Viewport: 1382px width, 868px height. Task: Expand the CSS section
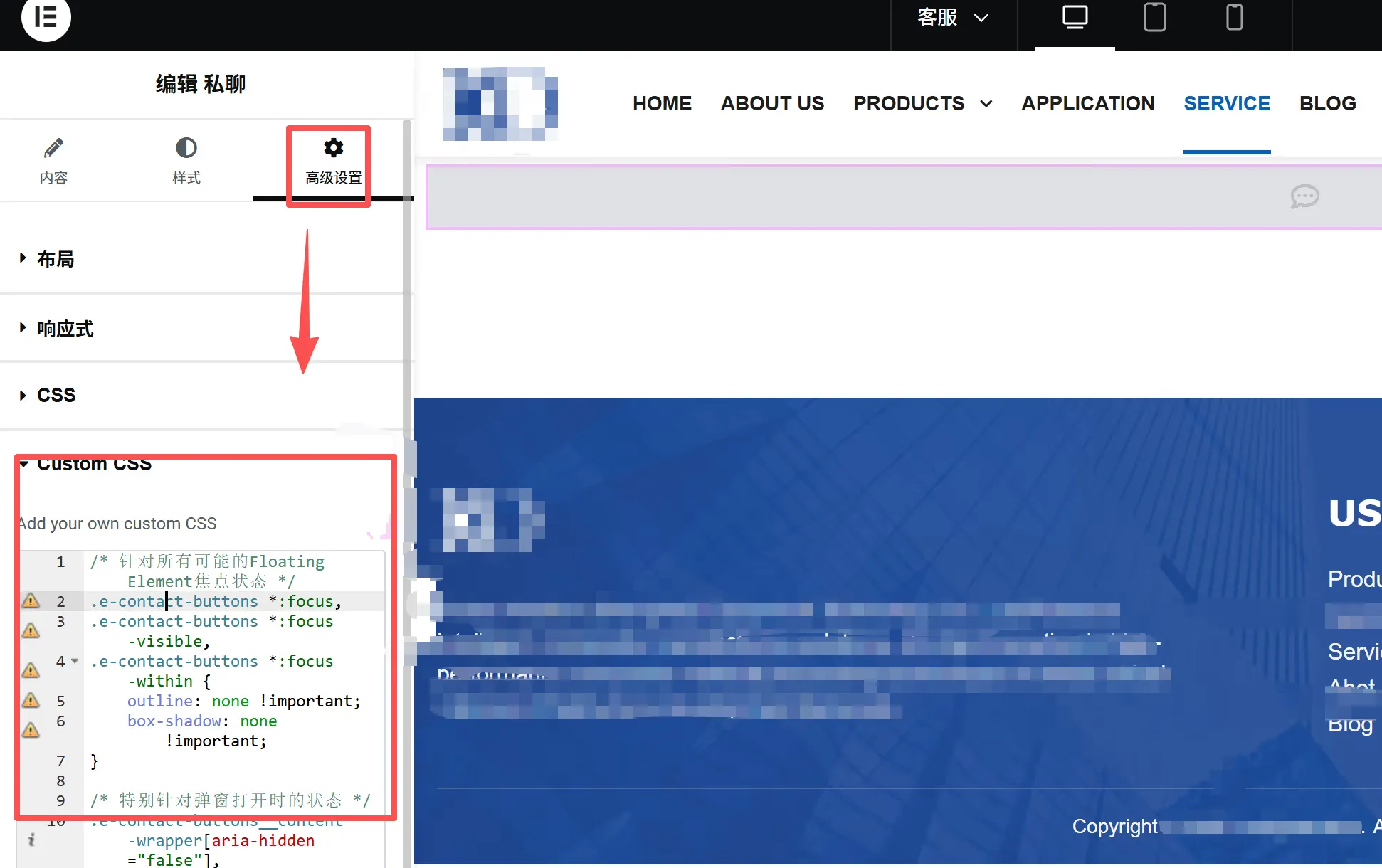(56, 395)
